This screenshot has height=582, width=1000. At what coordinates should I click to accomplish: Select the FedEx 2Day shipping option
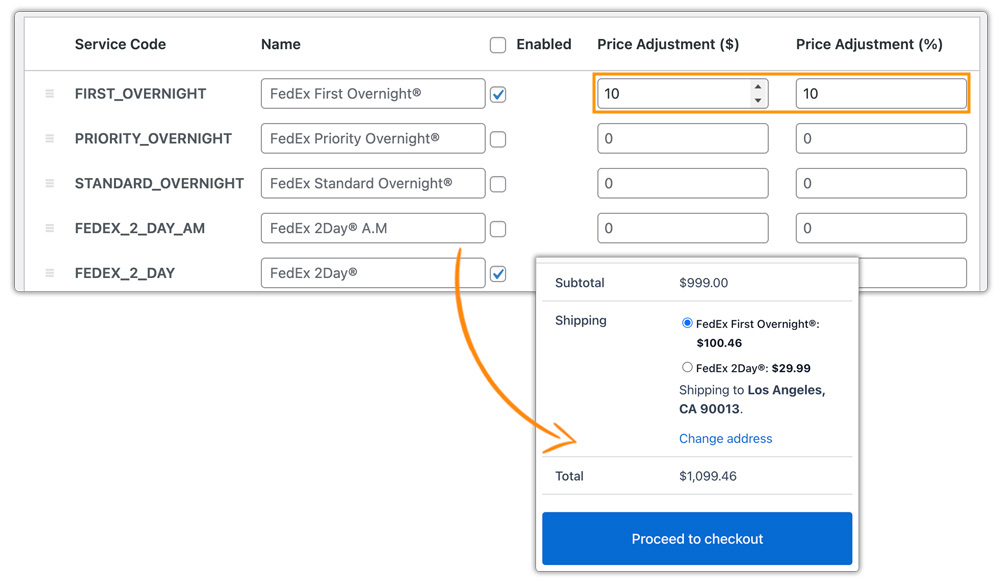click(687, 367)
